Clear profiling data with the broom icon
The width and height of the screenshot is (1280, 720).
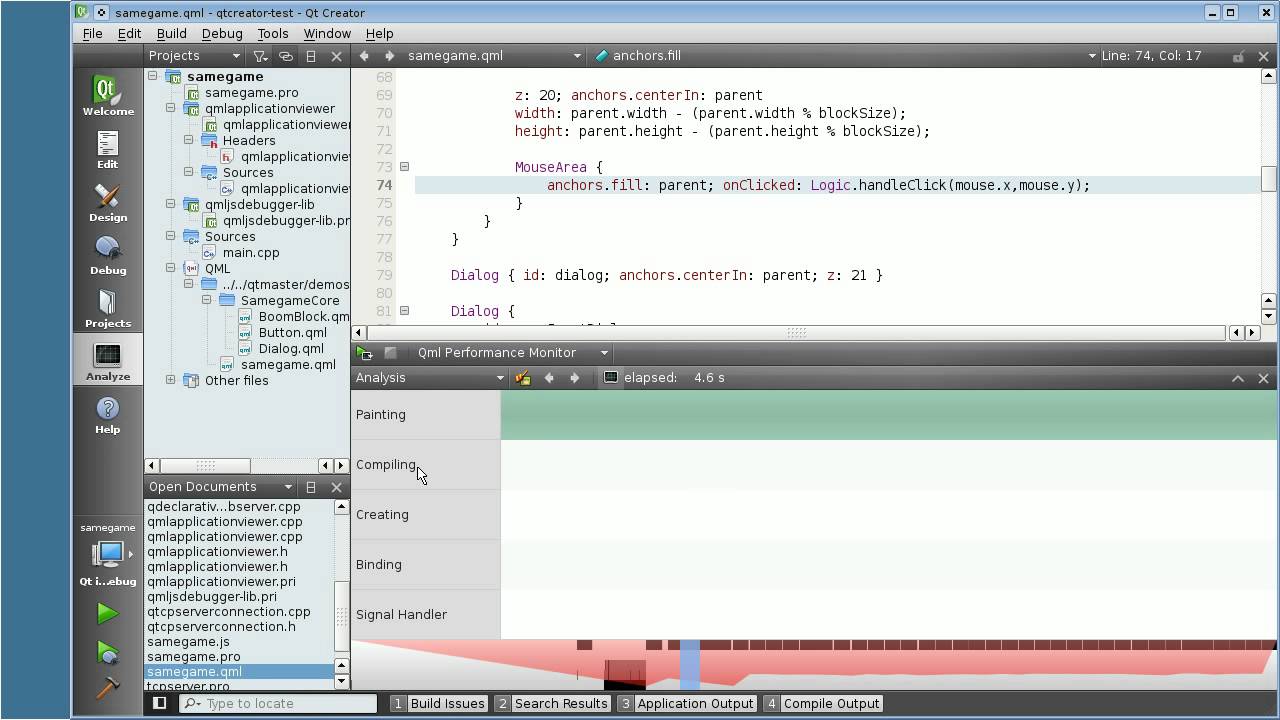click(x=522, y=378)
